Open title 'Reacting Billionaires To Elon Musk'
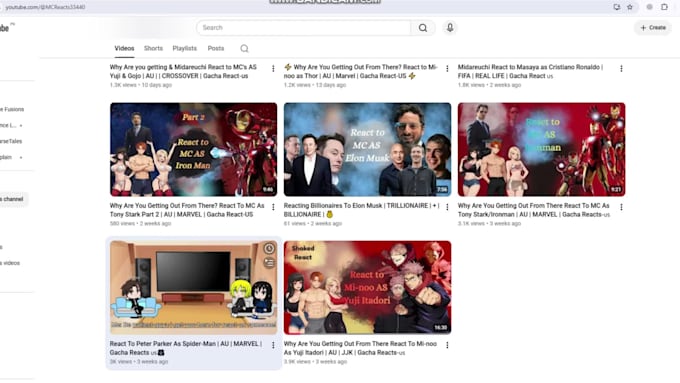Screen dimensions: 680x383 coord(361,210)
